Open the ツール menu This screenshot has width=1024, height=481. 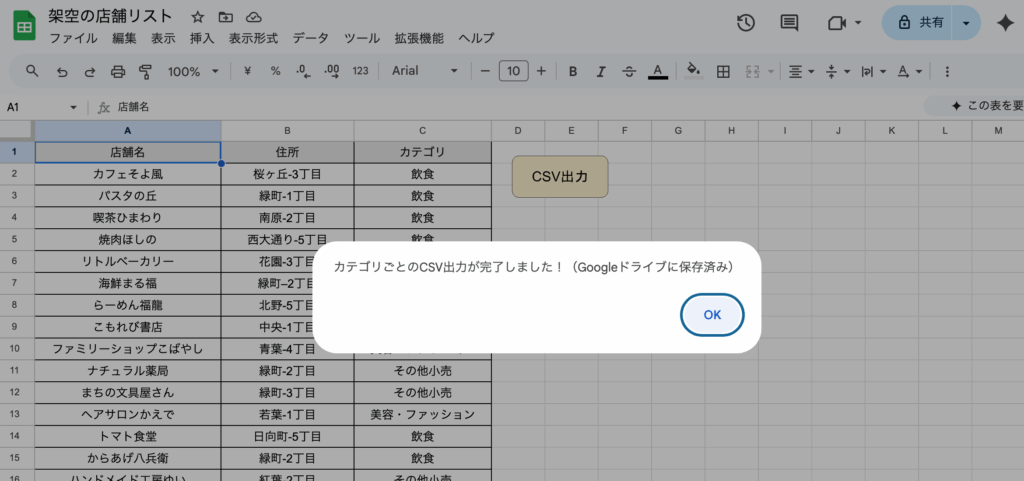[362, 38]
